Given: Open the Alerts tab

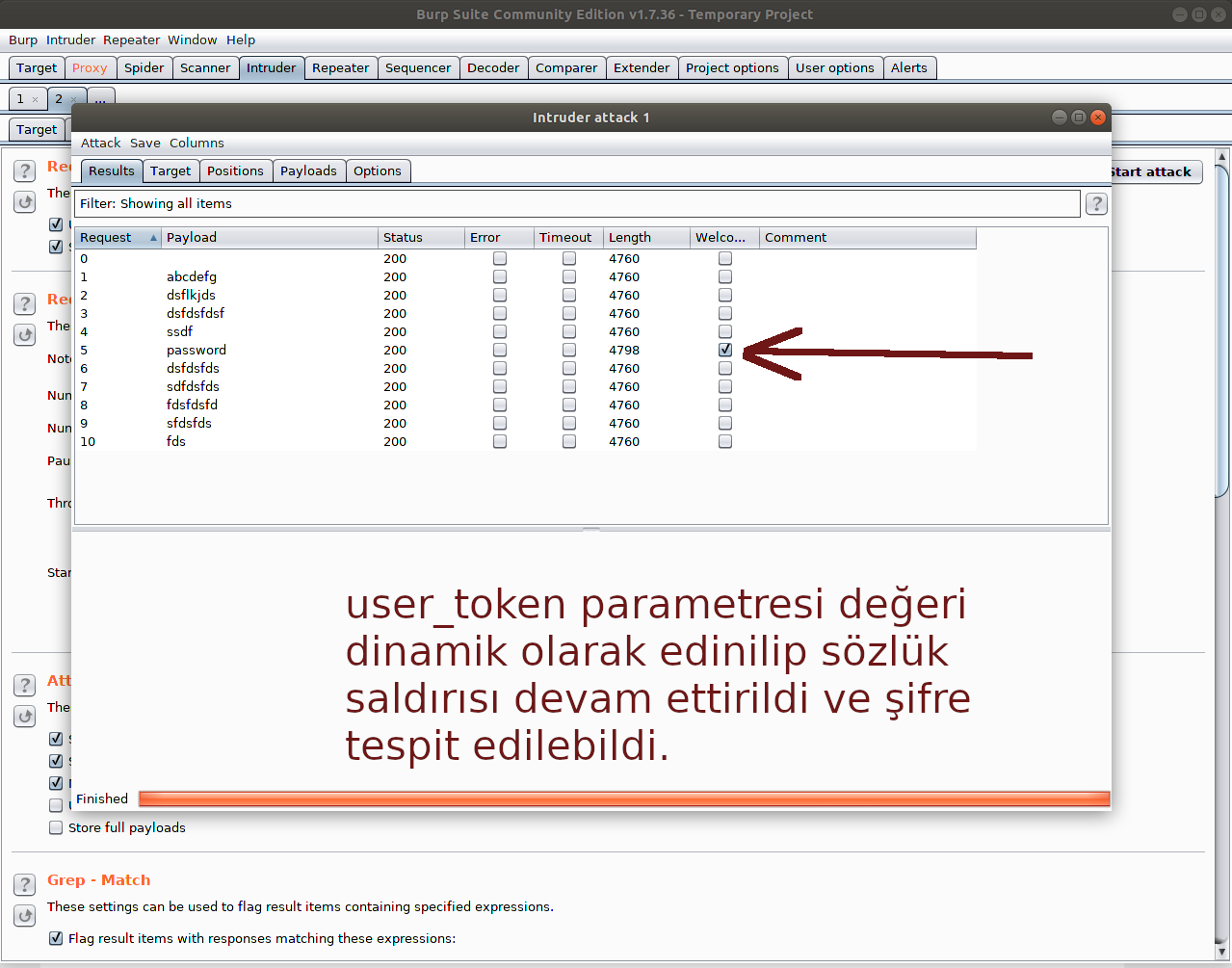Looking at the screenshot, I should pos(909,67).
